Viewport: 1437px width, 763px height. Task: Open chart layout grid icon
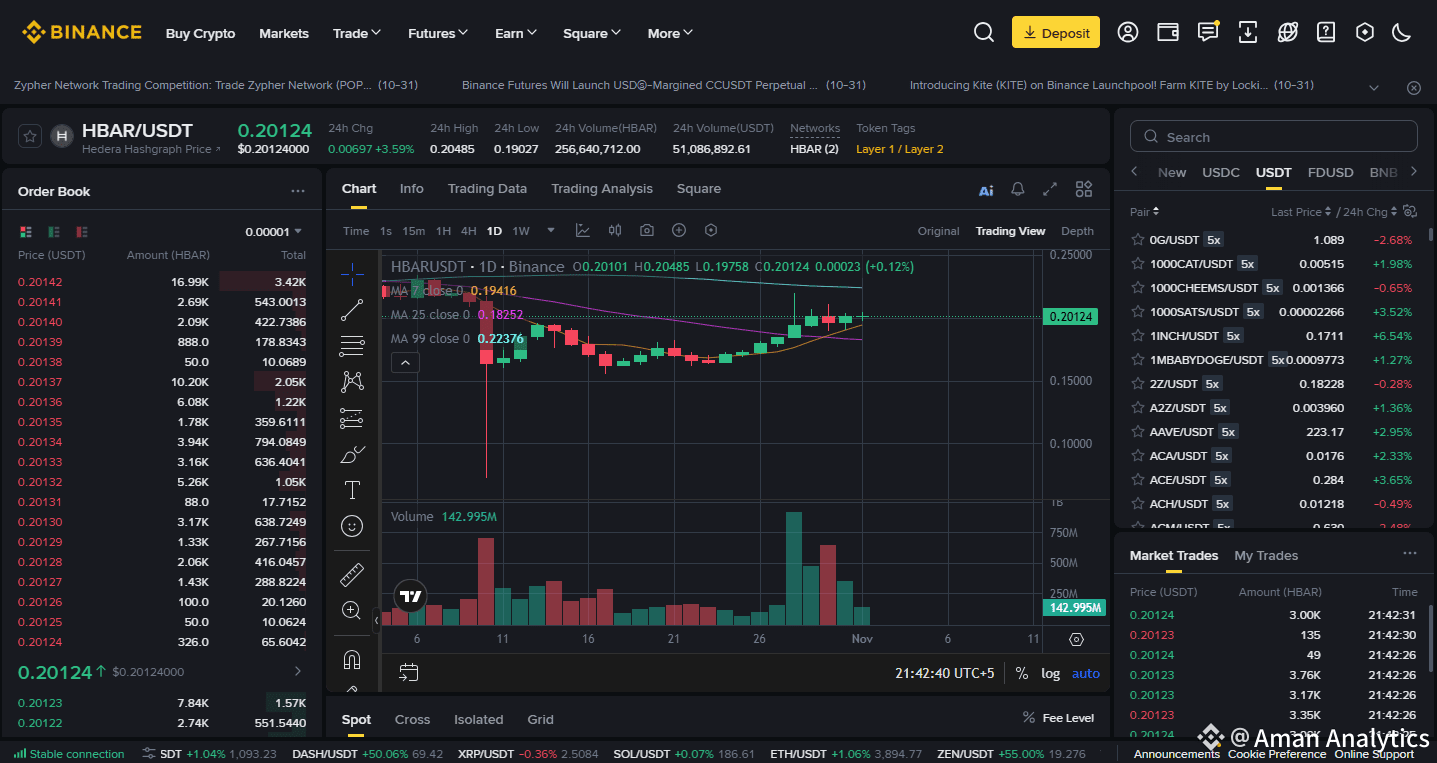(x=1084, y=189)
